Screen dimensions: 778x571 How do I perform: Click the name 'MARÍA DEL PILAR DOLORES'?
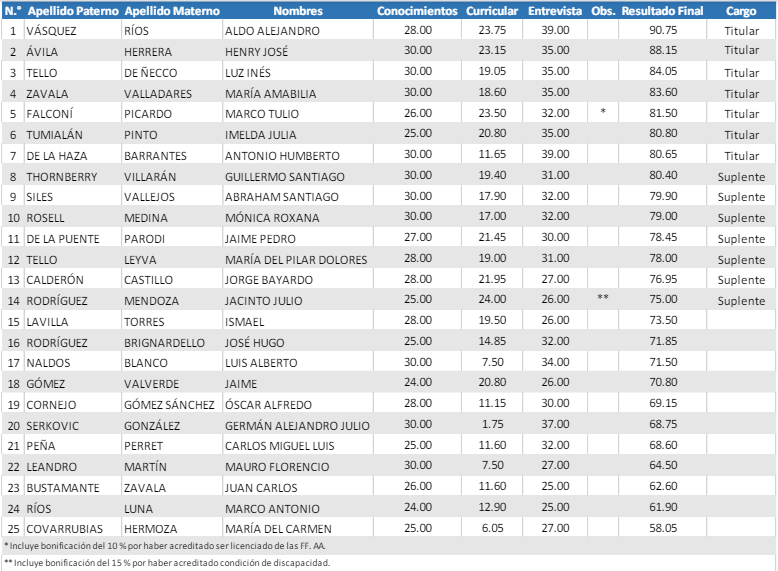[x=296, y=260]
